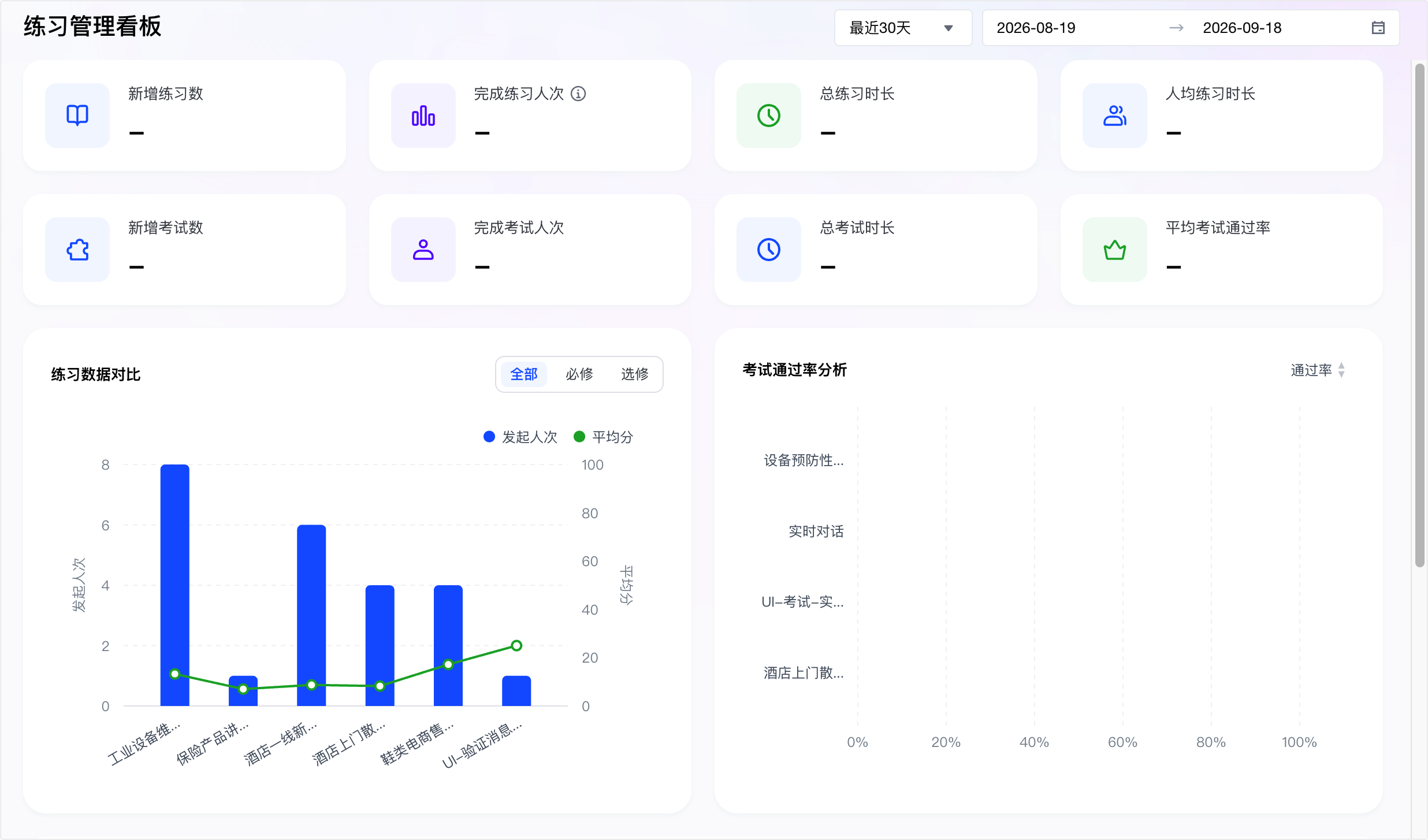Click the 酒店一线新… bar in practice chart
This screenshot has width=1428, height=840.
[x=311, y=615]
